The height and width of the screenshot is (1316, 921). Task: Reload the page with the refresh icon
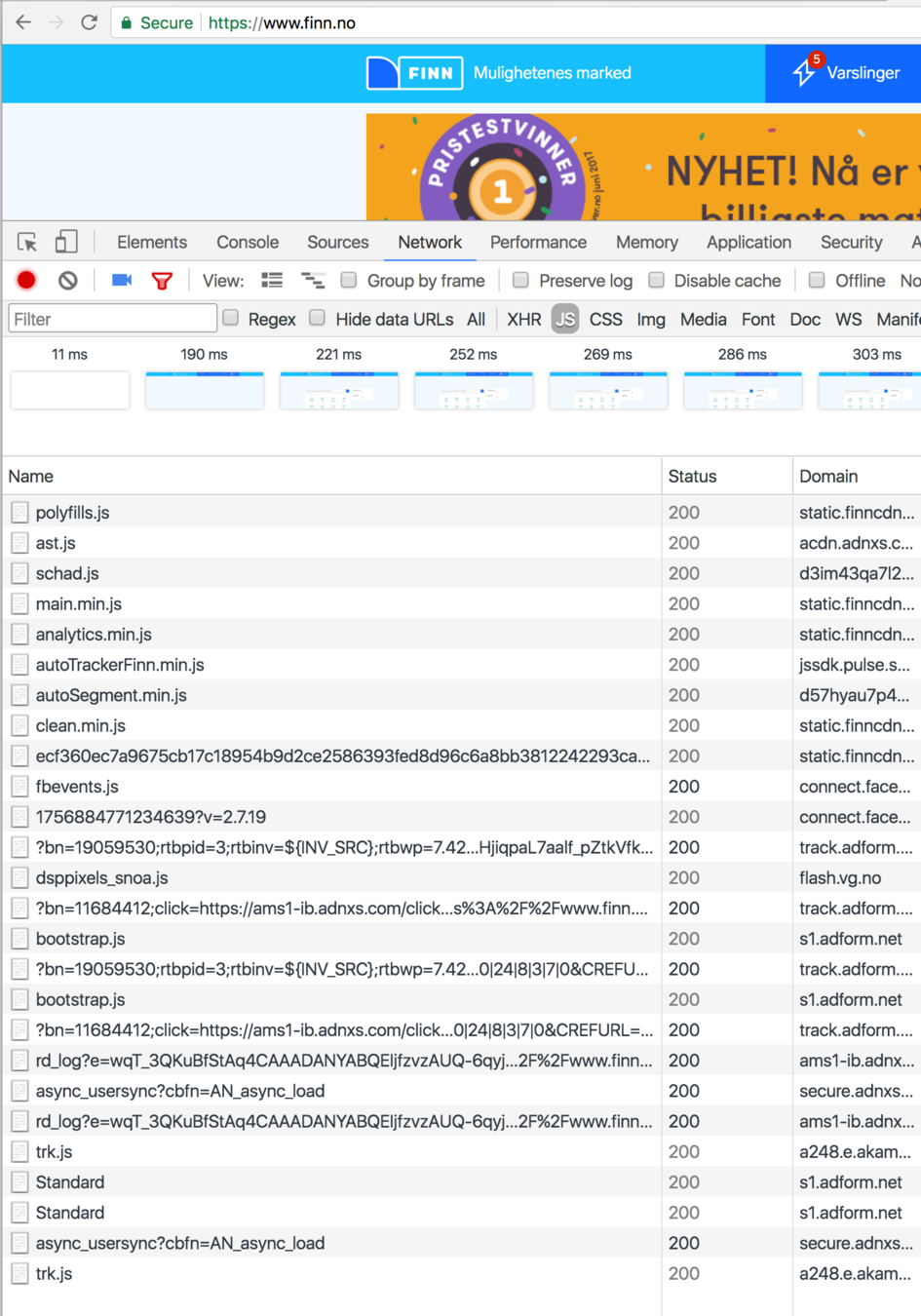tap(89, 21)
